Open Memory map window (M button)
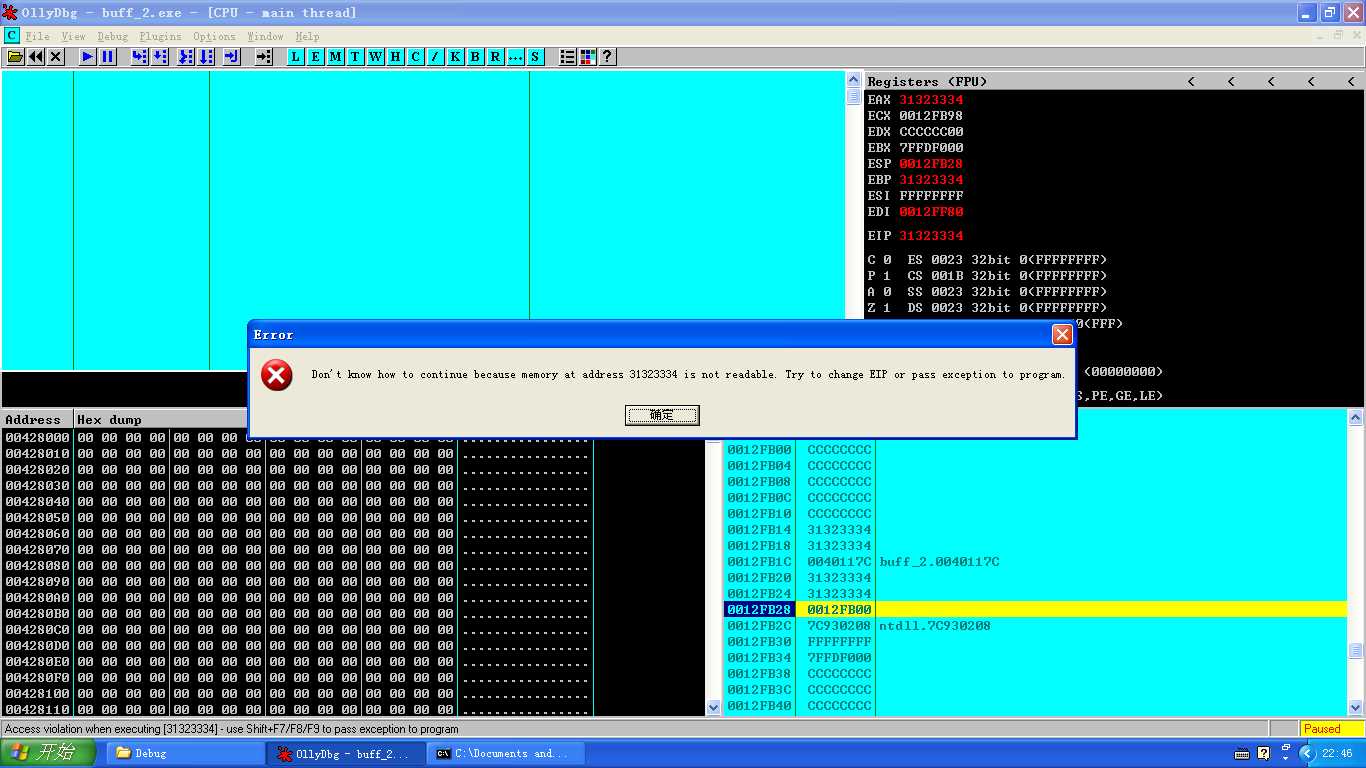The image size is (1366, 768). (335, 57)
